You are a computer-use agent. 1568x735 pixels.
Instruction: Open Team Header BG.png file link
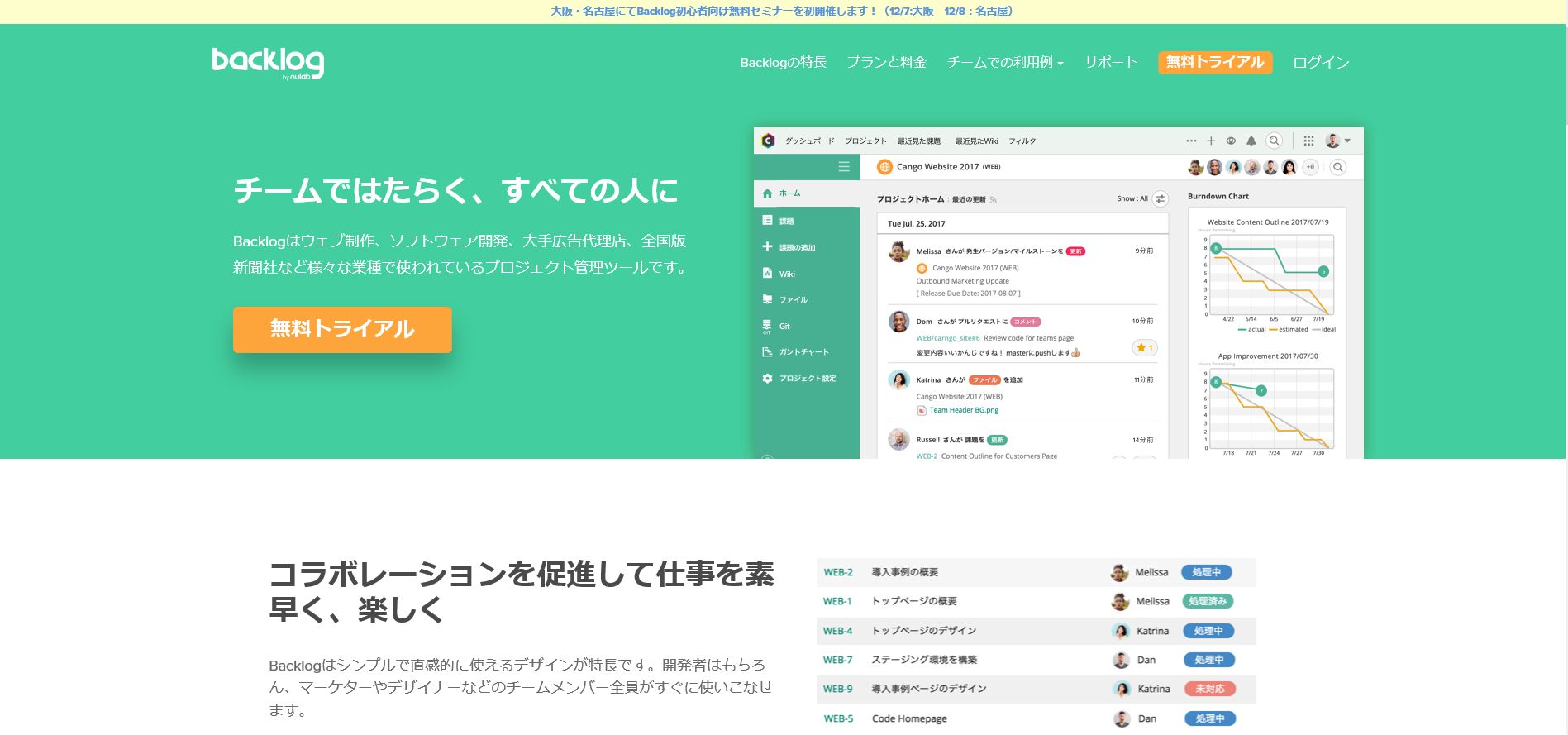(x=964, y=410)
